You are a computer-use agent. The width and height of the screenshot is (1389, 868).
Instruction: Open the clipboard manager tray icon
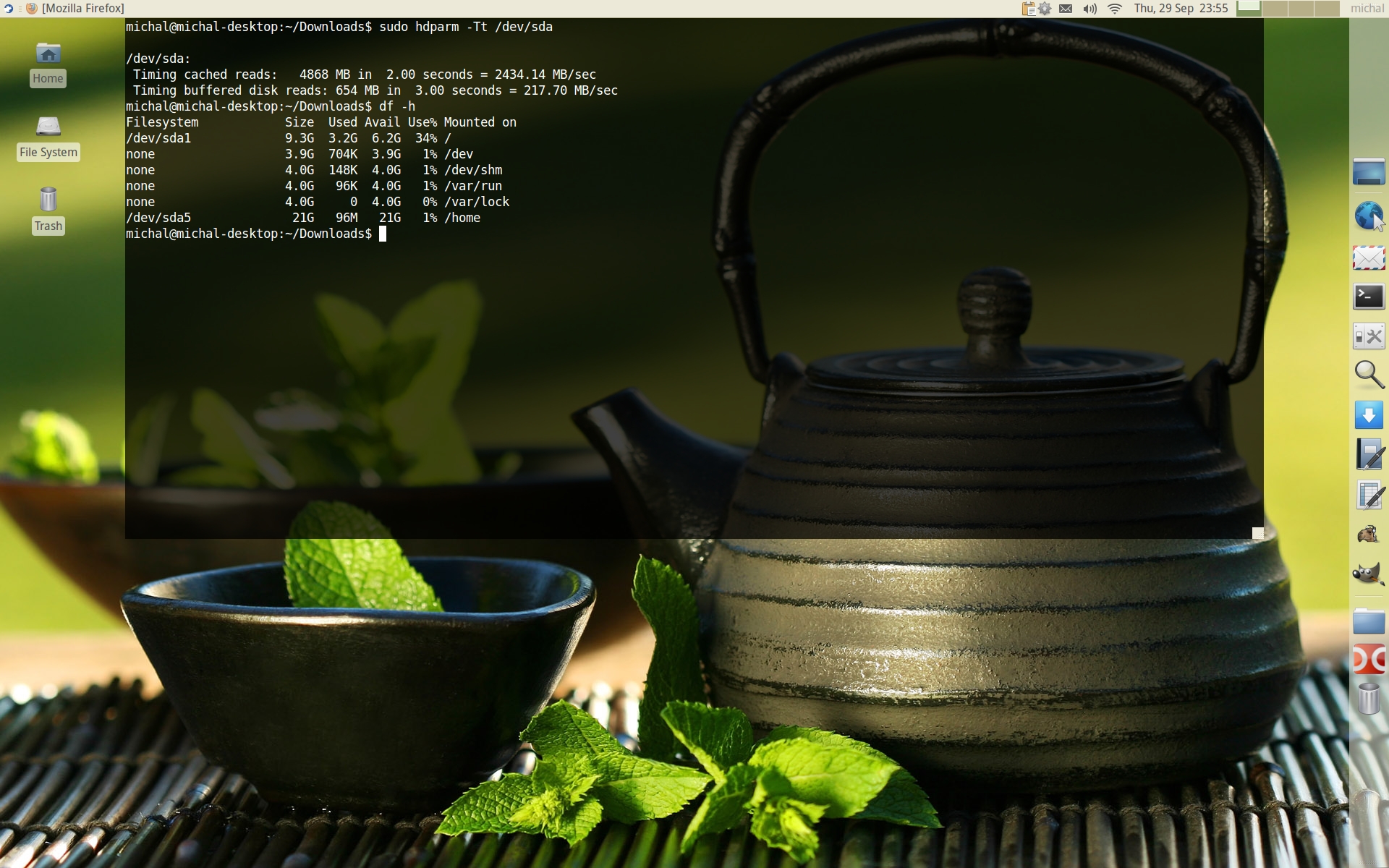[1028, 9]
